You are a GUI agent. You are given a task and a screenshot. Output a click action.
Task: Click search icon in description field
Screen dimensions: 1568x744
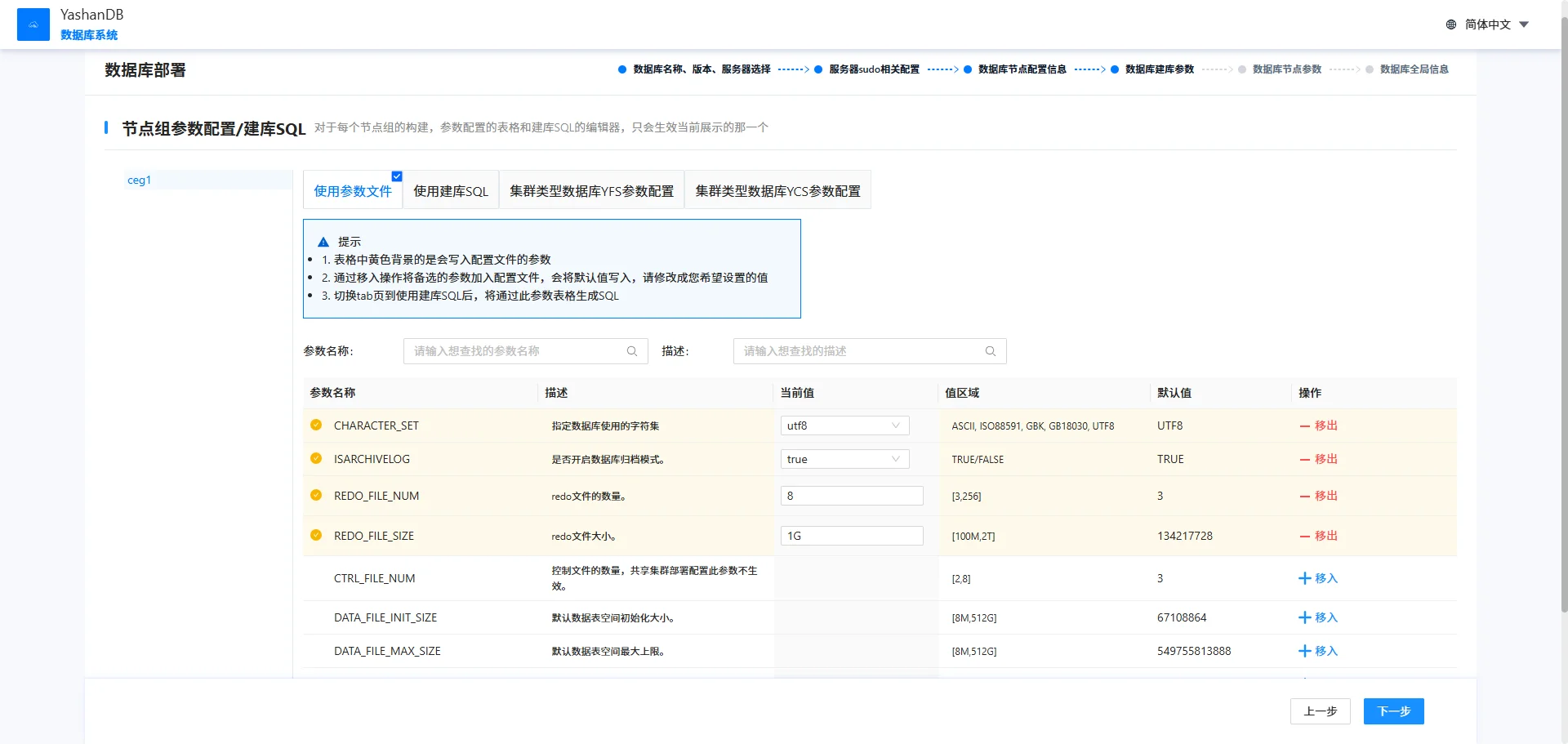pos(990,351)
